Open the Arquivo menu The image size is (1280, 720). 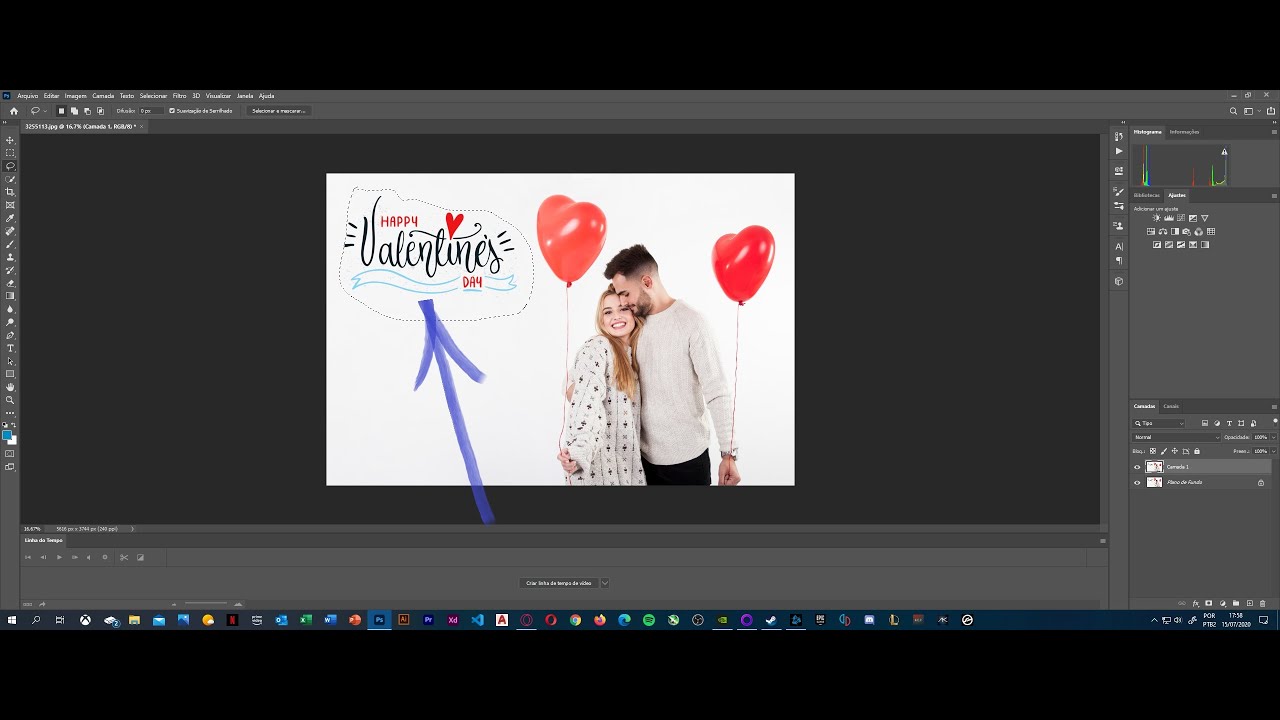[27, 96]
